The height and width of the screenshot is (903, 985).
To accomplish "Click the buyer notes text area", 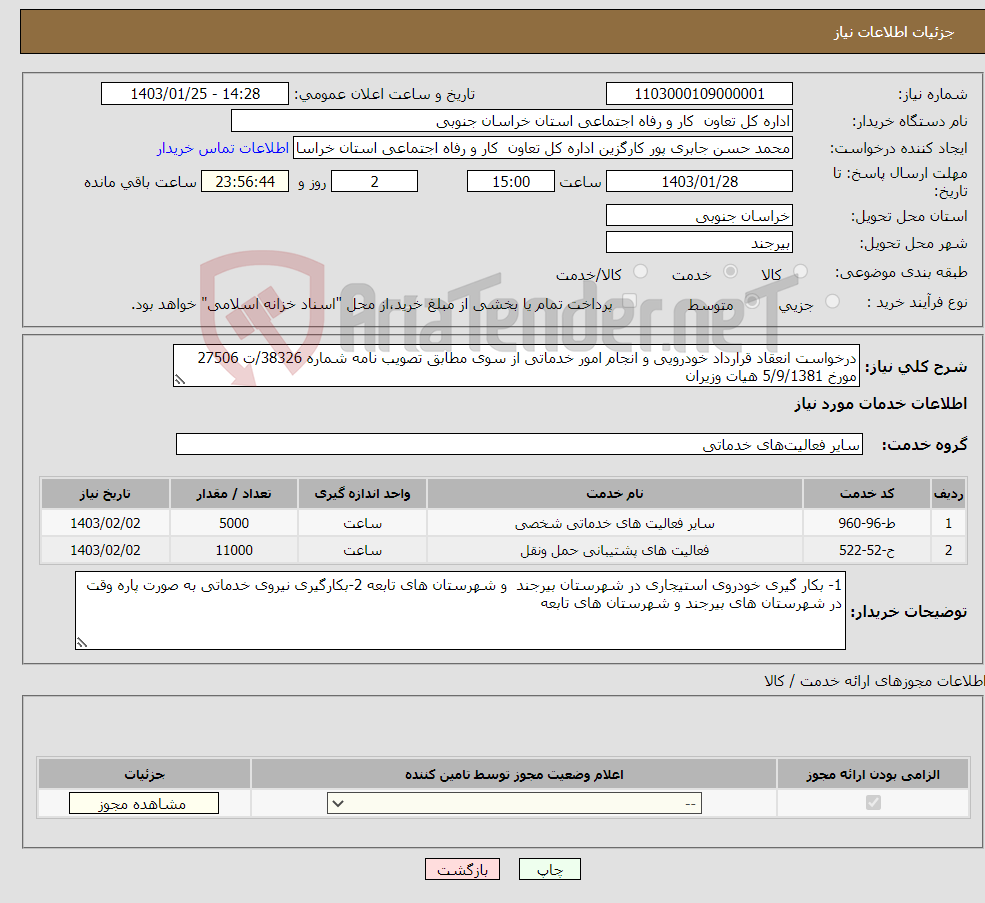I will click(460, 610).
